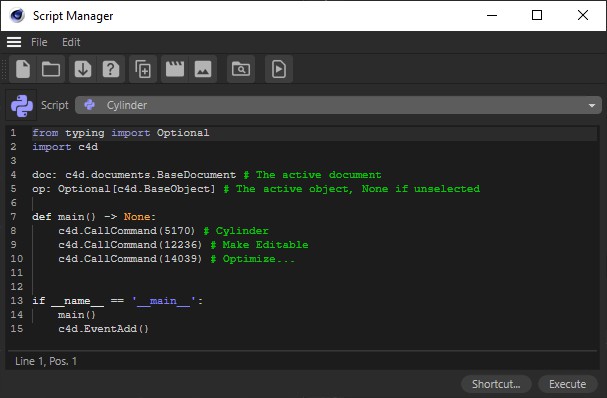Click the duplicate script plus icon

[x=143, y=69]
